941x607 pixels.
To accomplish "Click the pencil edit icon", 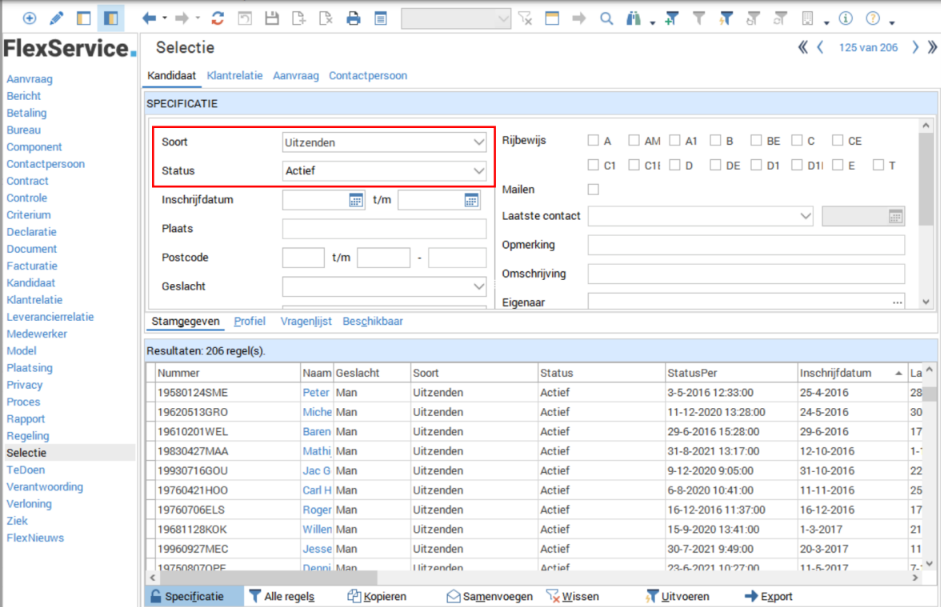I will pos(56,18).
